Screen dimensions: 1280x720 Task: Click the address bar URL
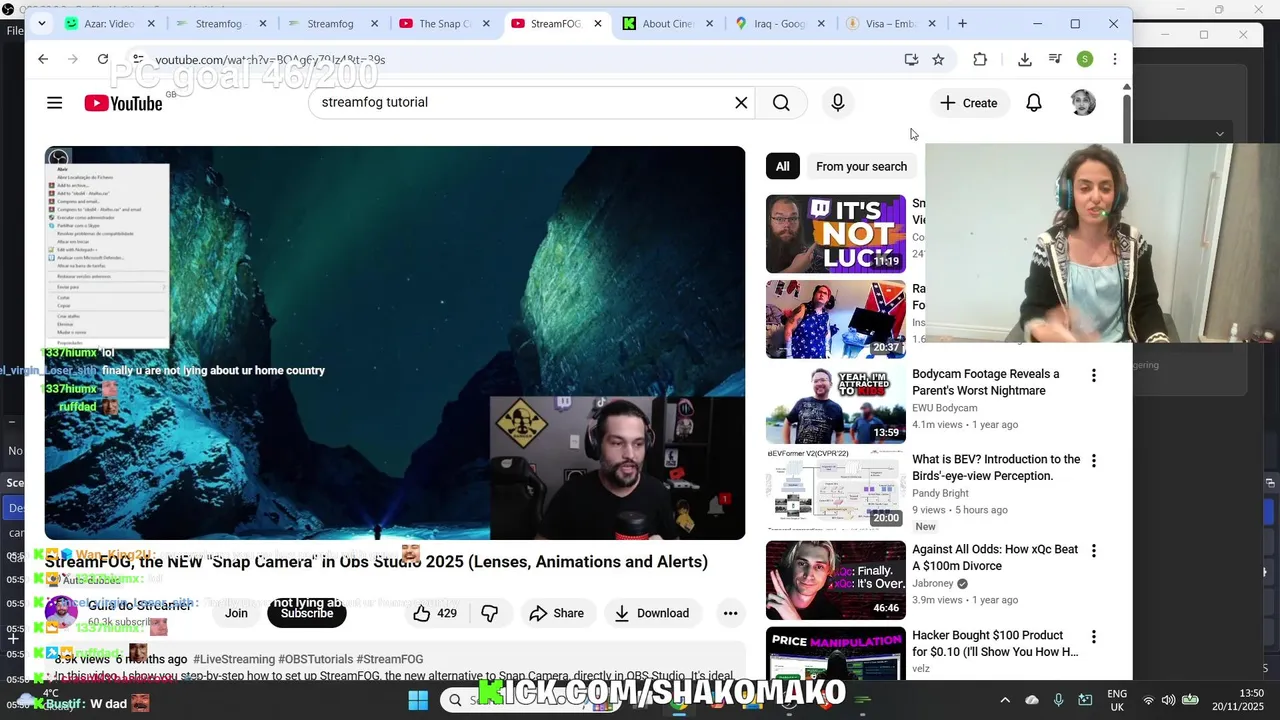(270, 60)
